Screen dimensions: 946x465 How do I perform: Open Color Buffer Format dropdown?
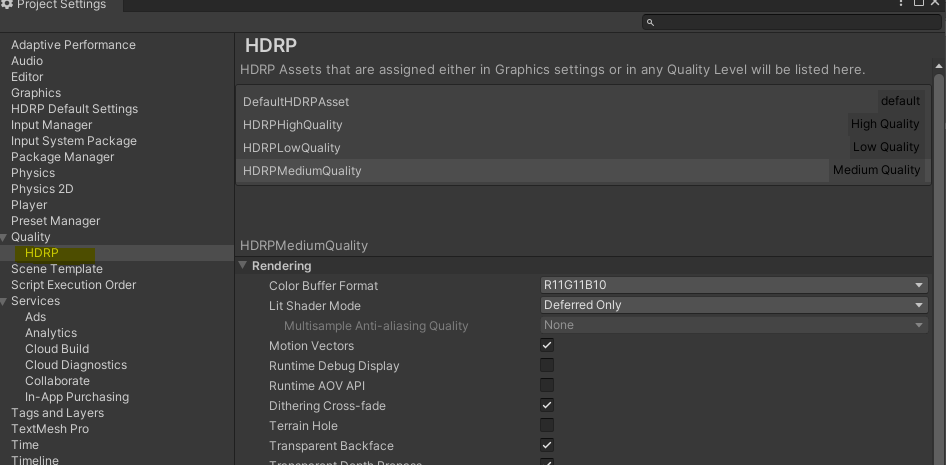tap(734, 285)
